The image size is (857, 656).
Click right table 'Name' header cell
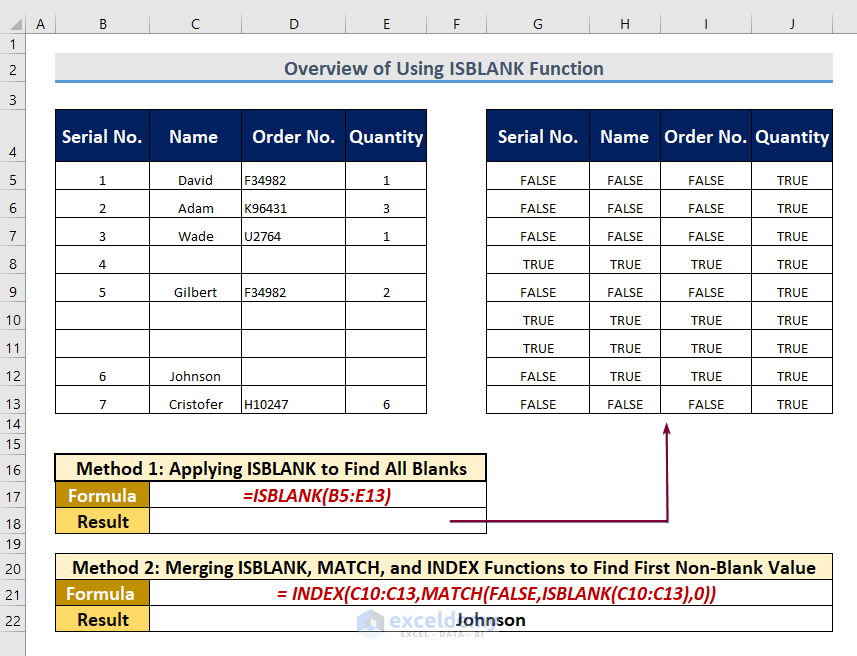(x=625, y=136)
